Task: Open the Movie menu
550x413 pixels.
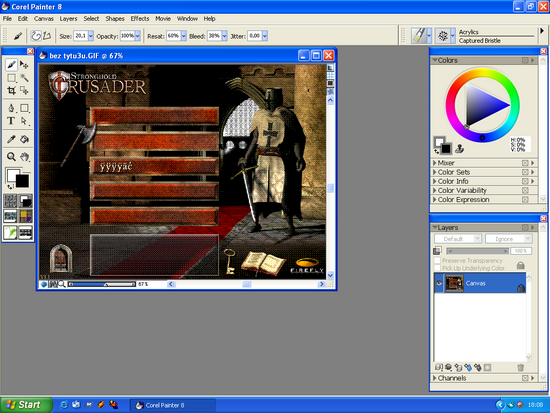Action: point(163,19)
